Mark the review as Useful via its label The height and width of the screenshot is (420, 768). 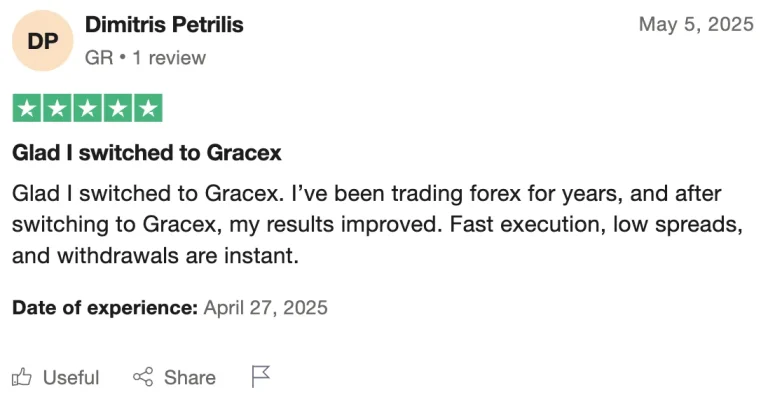[71, 378]
